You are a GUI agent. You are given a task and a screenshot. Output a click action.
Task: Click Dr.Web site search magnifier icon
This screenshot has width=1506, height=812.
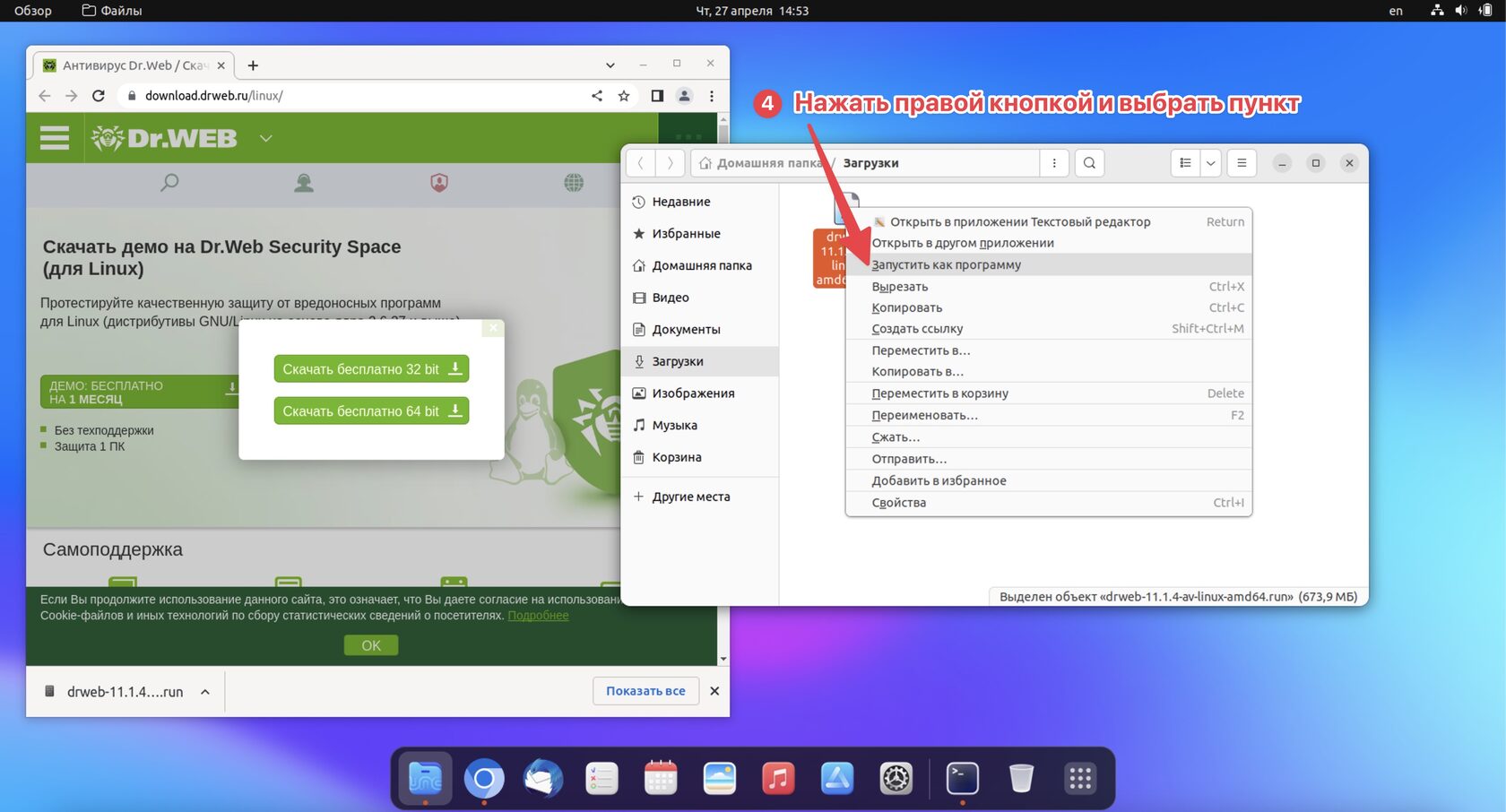point(169,183)
